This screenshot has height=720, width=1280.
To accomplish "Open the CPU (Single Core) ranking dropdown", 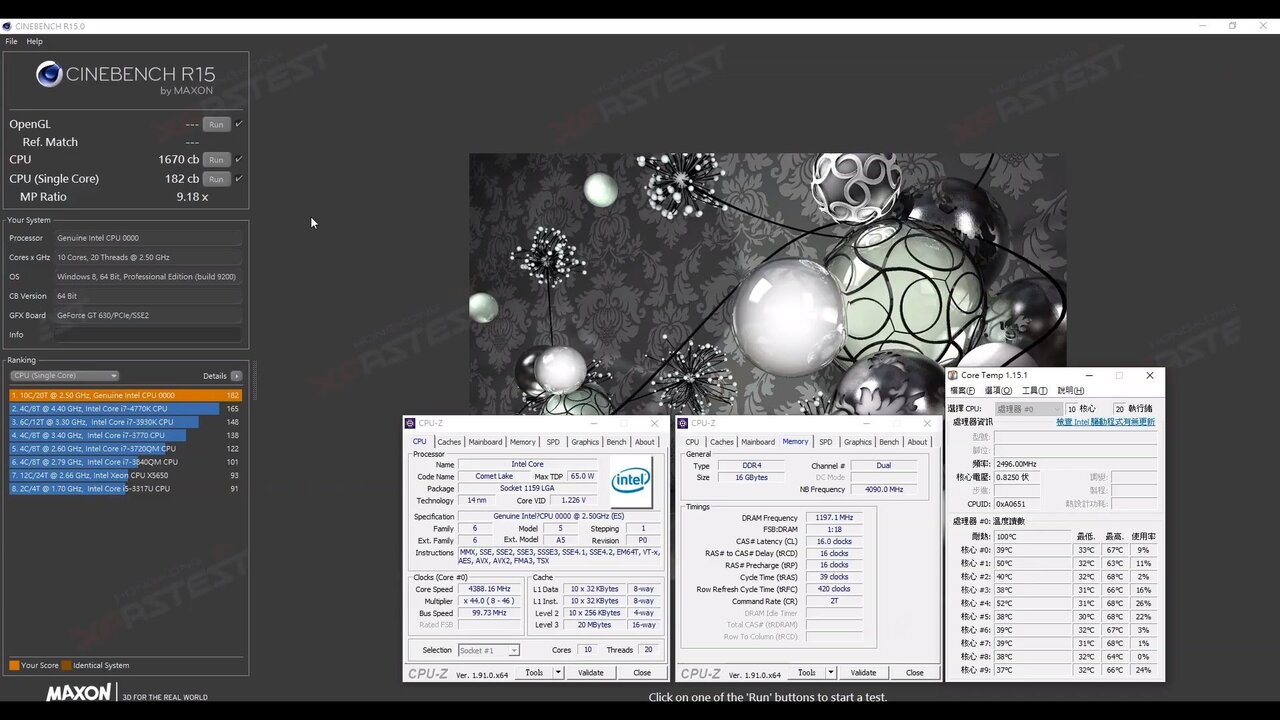I will coord(65,376).
